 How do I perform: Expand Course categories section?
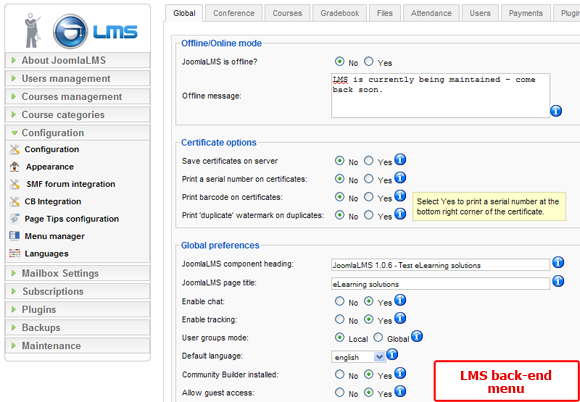pyautogui.click(x=77, y=115)
